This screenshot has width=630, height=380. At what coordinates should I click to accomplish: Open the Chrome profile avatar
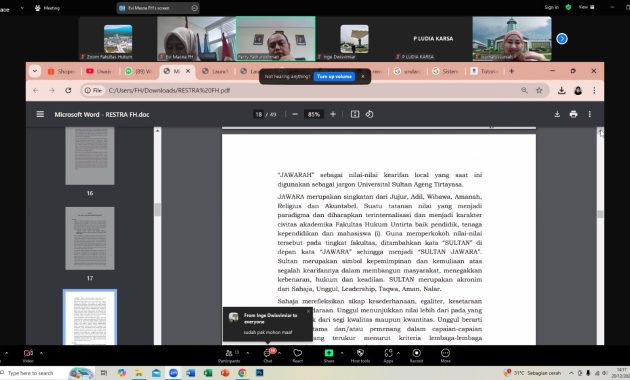coord(578,90)
